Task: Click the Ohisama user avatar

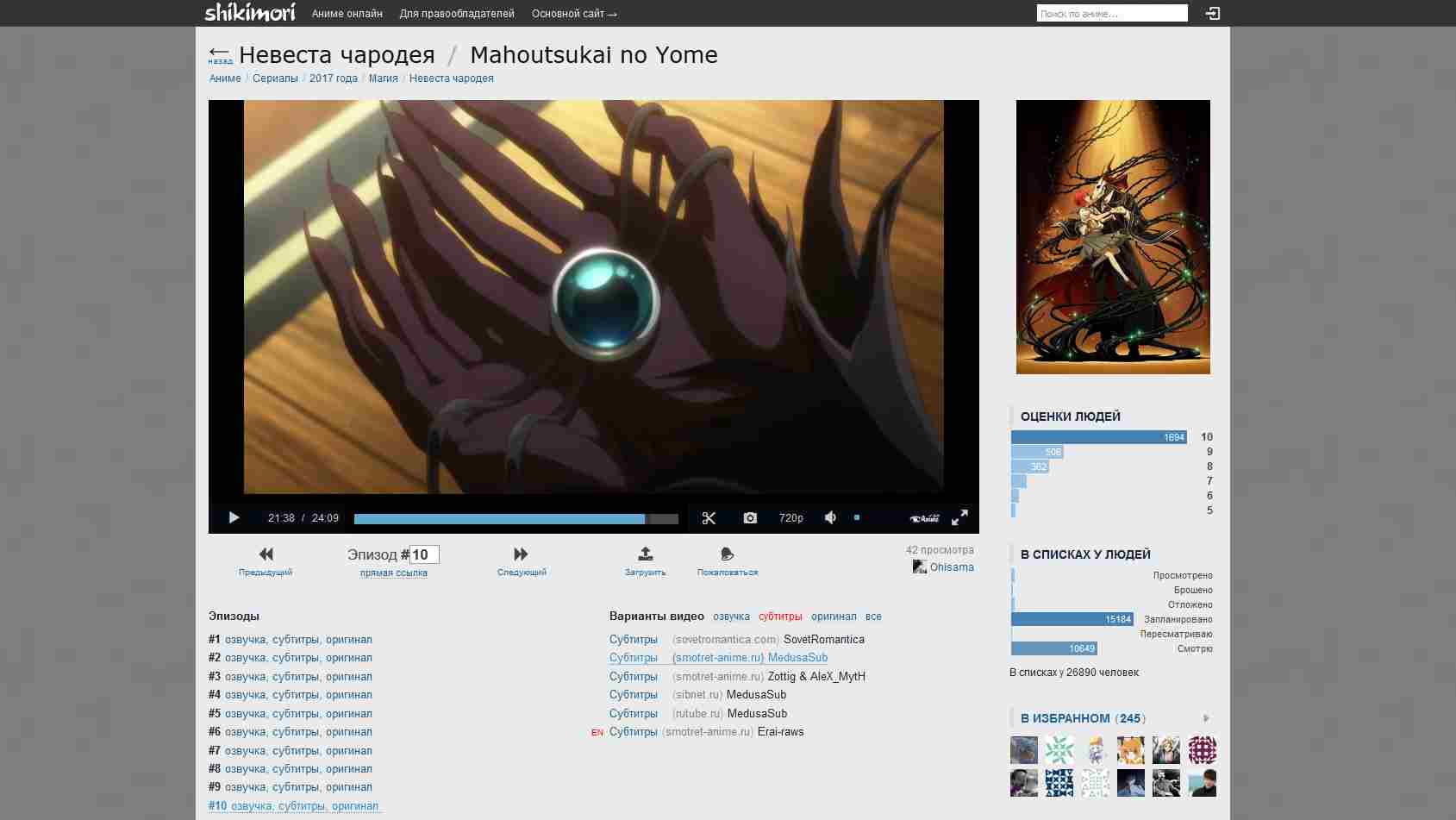Action: tap(920, 567)
